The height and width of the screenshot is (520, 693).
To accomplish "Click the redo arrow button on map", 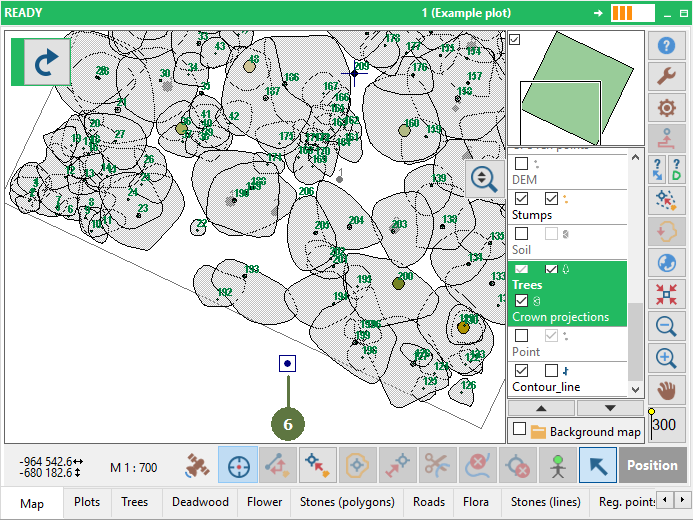I will (x=46, y=62).
